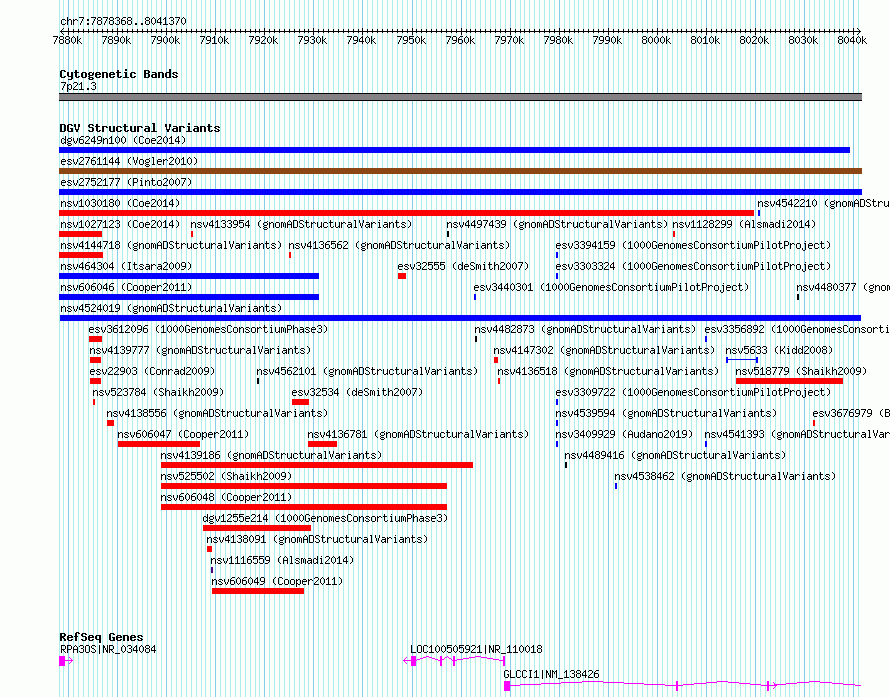890x697 pixels.
Task: Click nsv1116559 (Alsmadi2014) label
Action: click(x=282, y=560)
